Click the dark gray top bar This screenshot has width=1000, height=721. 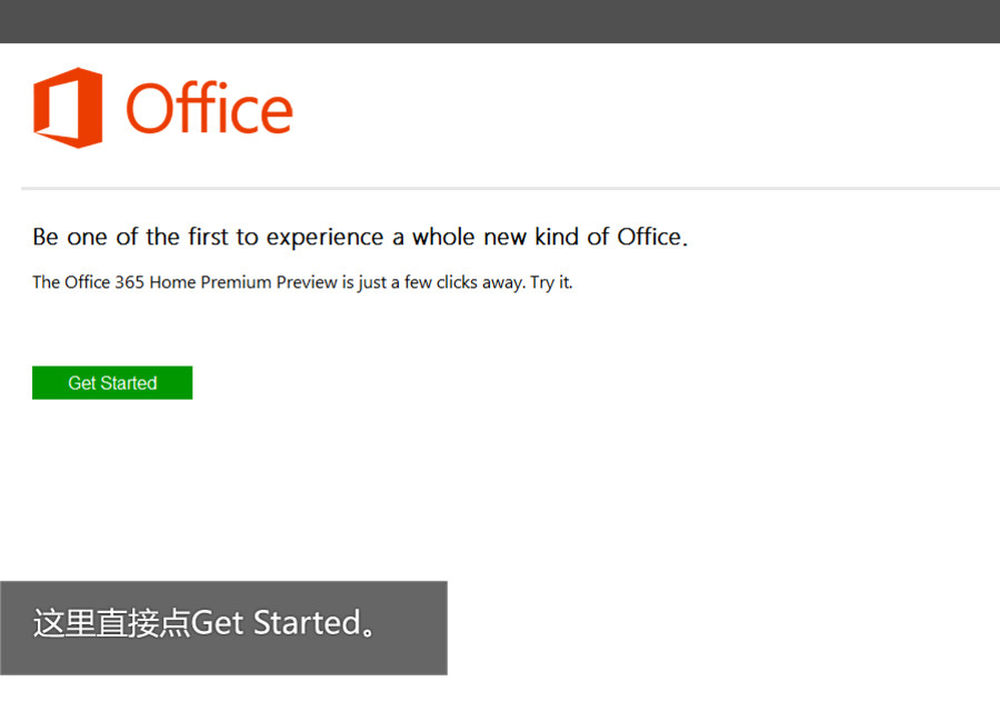pyautogui.click(x=500, y=21)
